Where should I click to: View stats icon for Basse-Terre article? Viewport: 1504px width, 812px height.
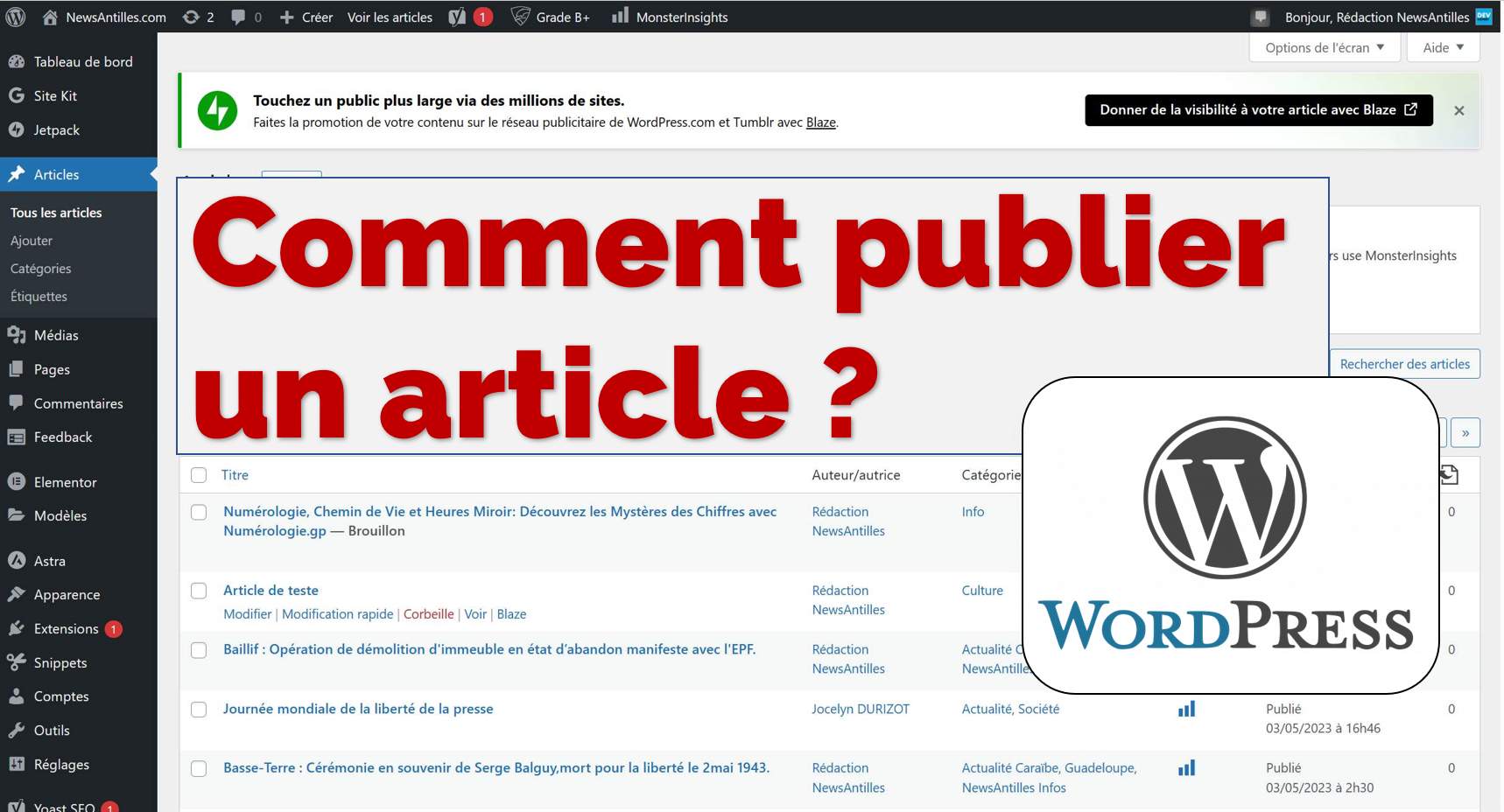click(x=1186, y=768)
